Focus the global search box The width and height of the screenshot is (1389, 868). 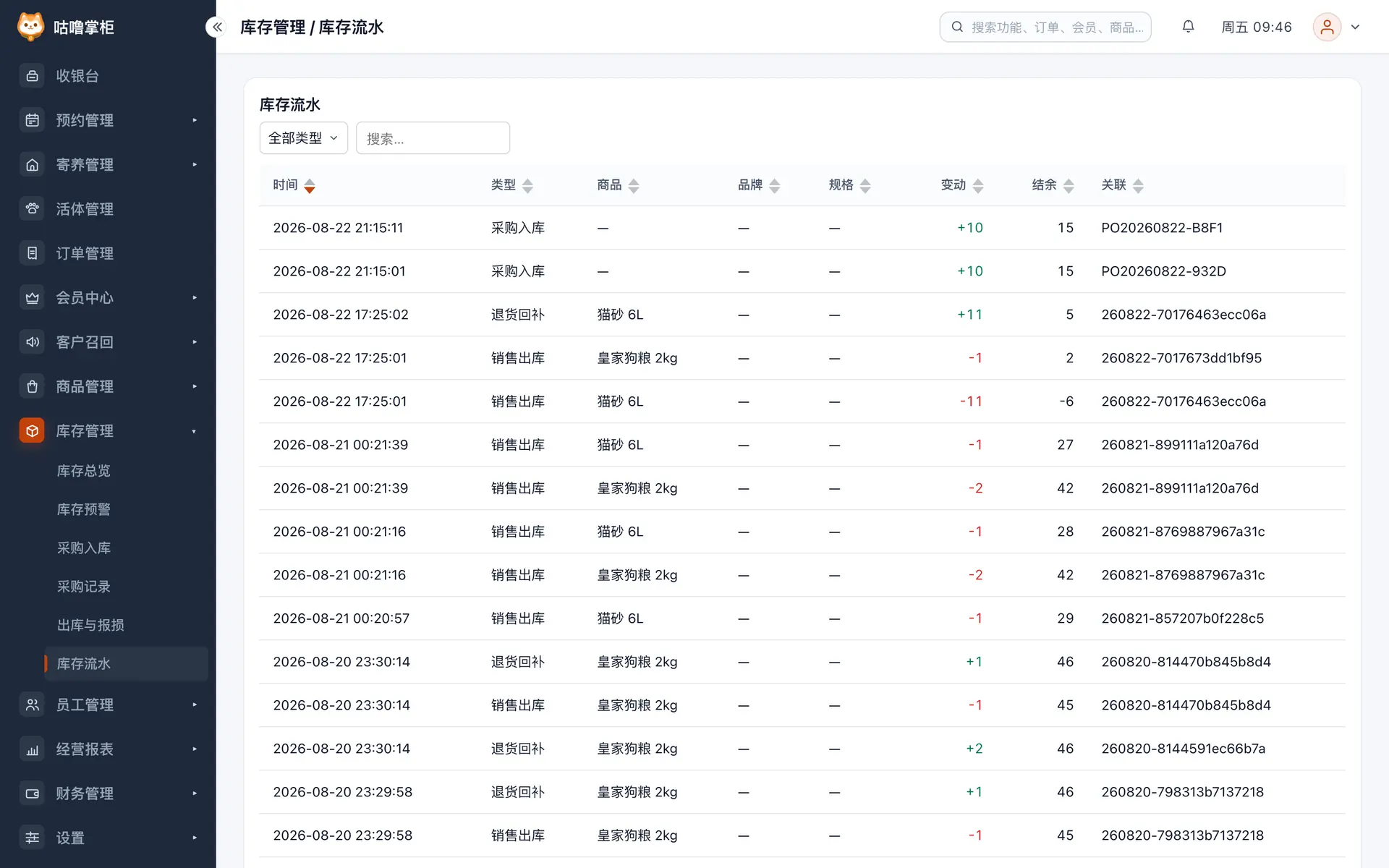click(1045, 27)
